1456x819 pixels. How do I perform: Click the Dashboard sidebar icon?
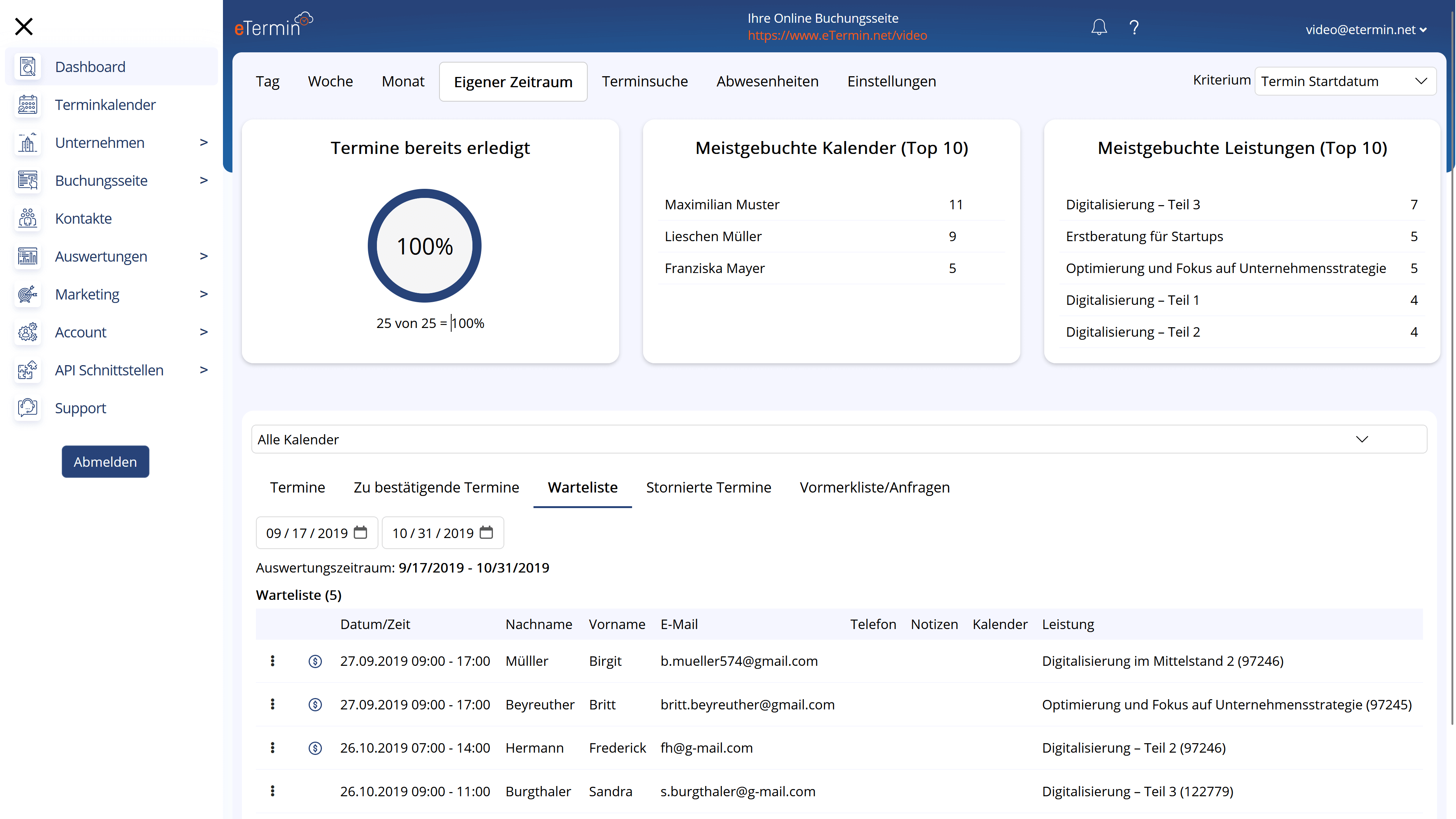(x=28, y=67)
